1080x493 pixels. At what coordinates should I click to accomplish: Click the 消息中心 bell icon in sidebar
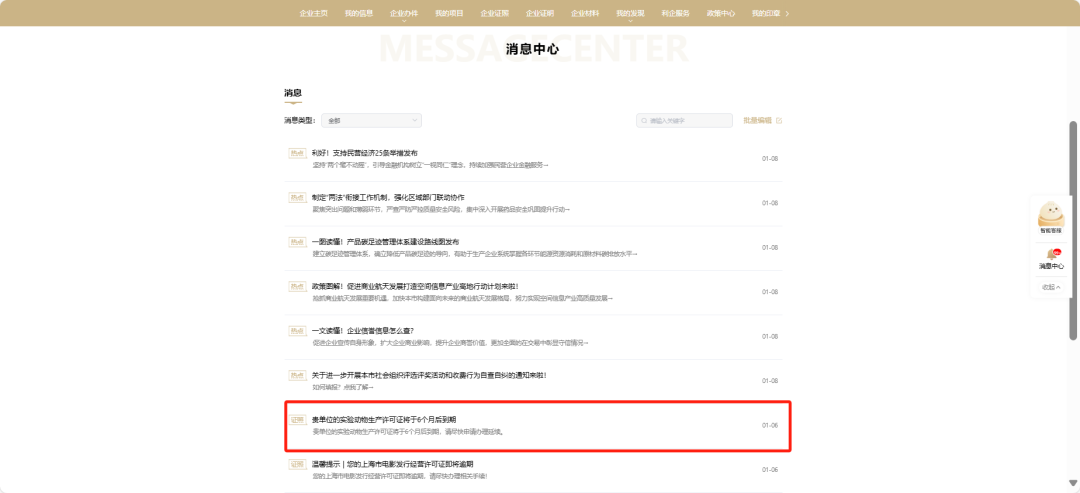pos(1052,254)
